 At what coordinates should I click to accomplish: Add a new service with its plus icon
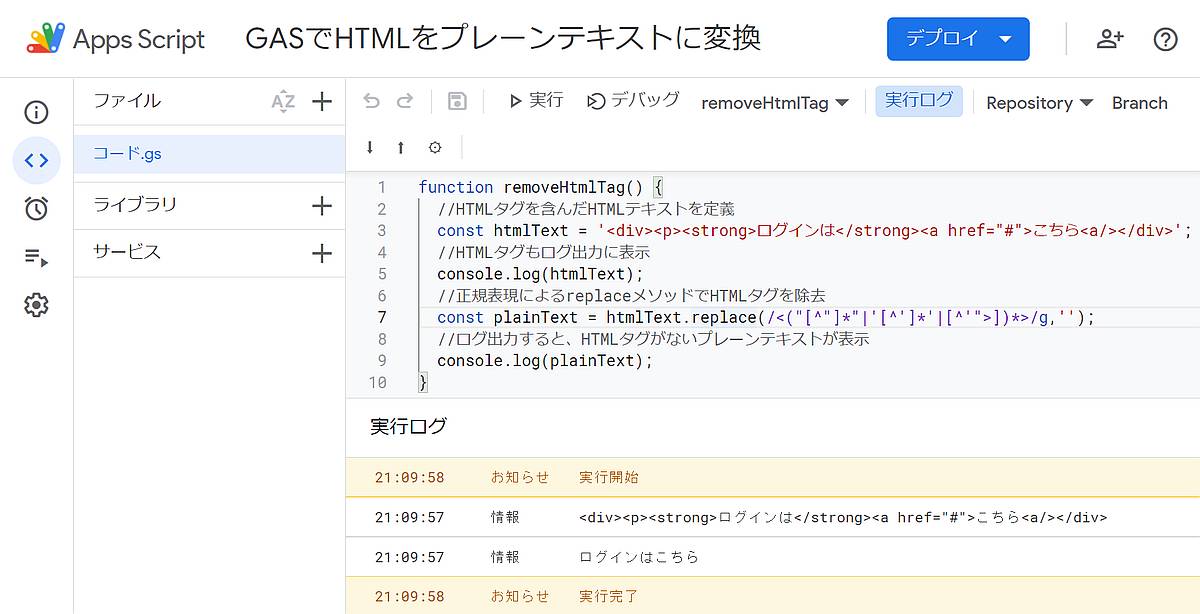[x=322, y=252]
